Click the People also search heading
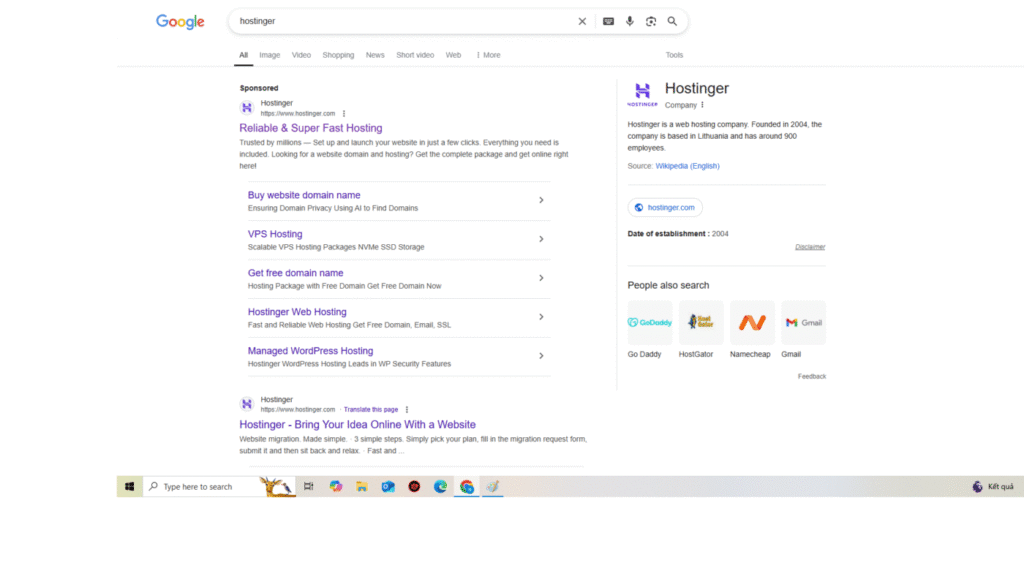Image resolution: width=1024 pixels, height=576 pixels. click(668, 285)
